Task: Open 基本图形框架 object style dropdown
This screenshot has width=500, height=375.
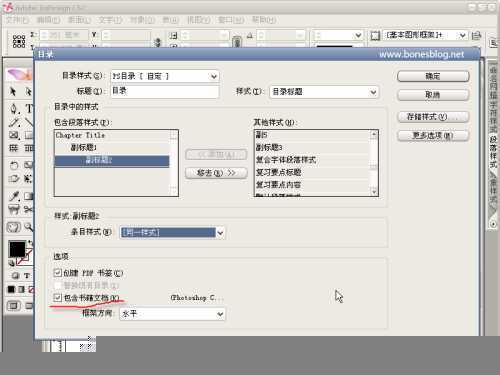Action: pyautogui.click(x=425, y=35)
